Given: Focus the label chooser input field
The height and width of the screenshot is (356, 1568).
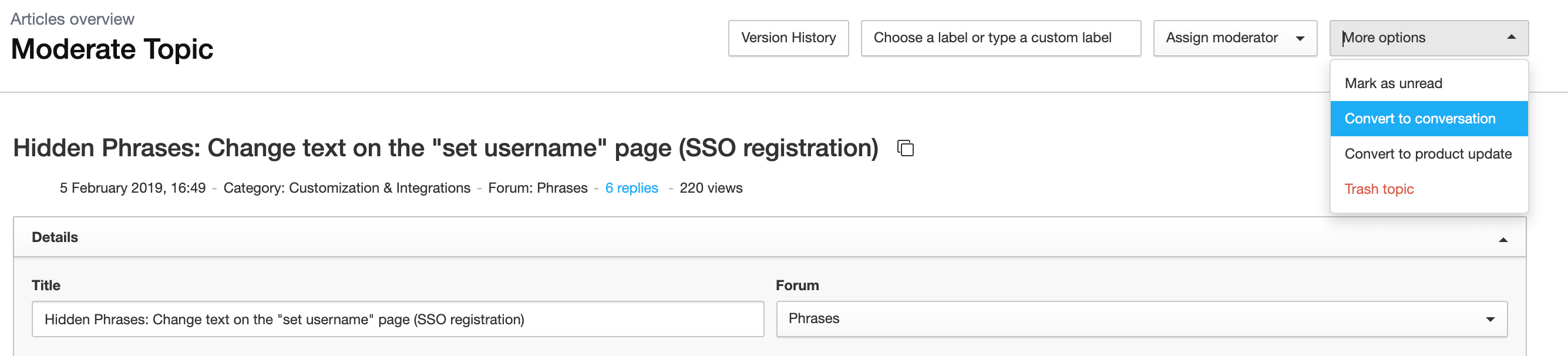Looking at the screenshot, I should [1001, 38].
